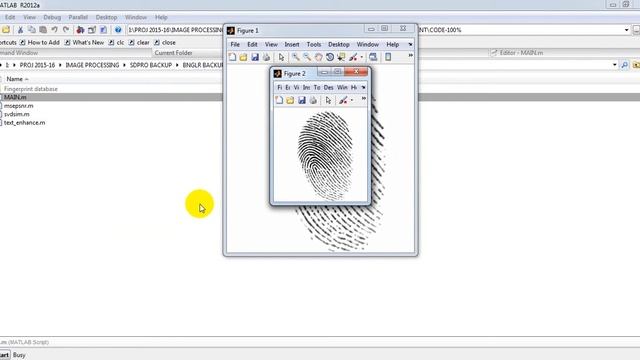Open Profiler icon in MATLAB toolbar
Screen dimensions: 640x360
[103, 30]
